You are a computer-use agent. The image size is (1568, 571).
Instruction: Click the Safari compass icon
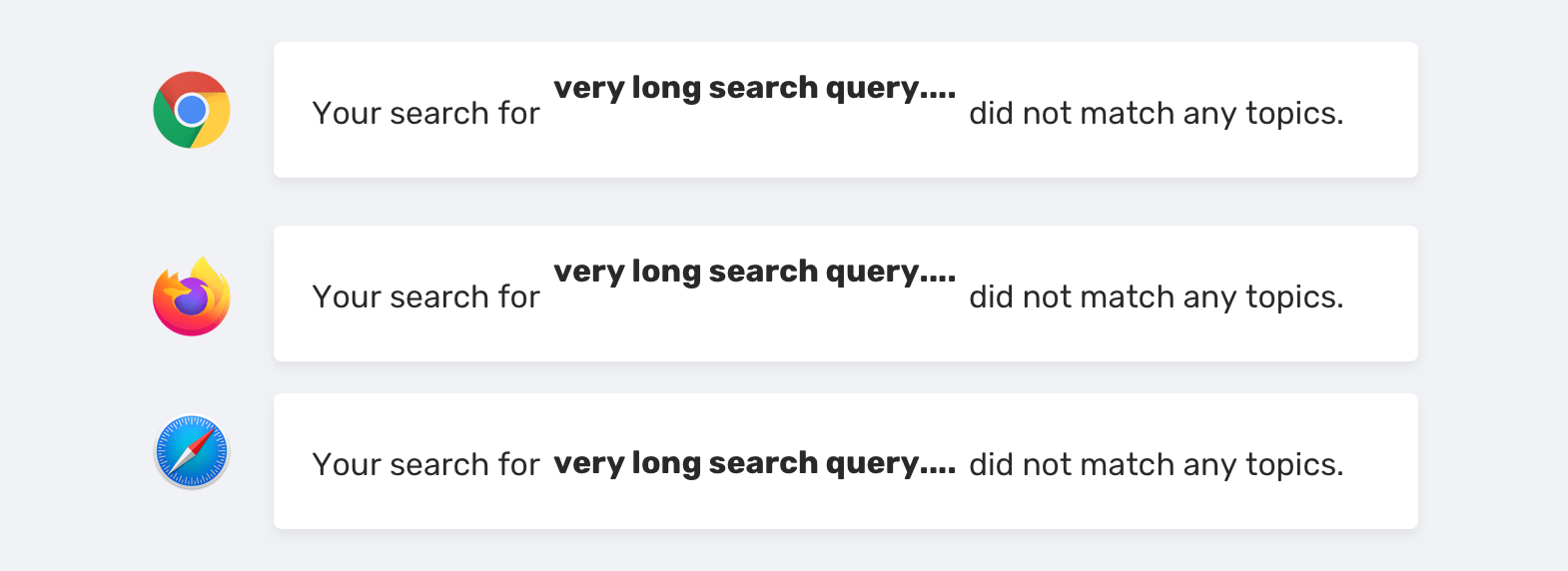[x=192, y=451]
